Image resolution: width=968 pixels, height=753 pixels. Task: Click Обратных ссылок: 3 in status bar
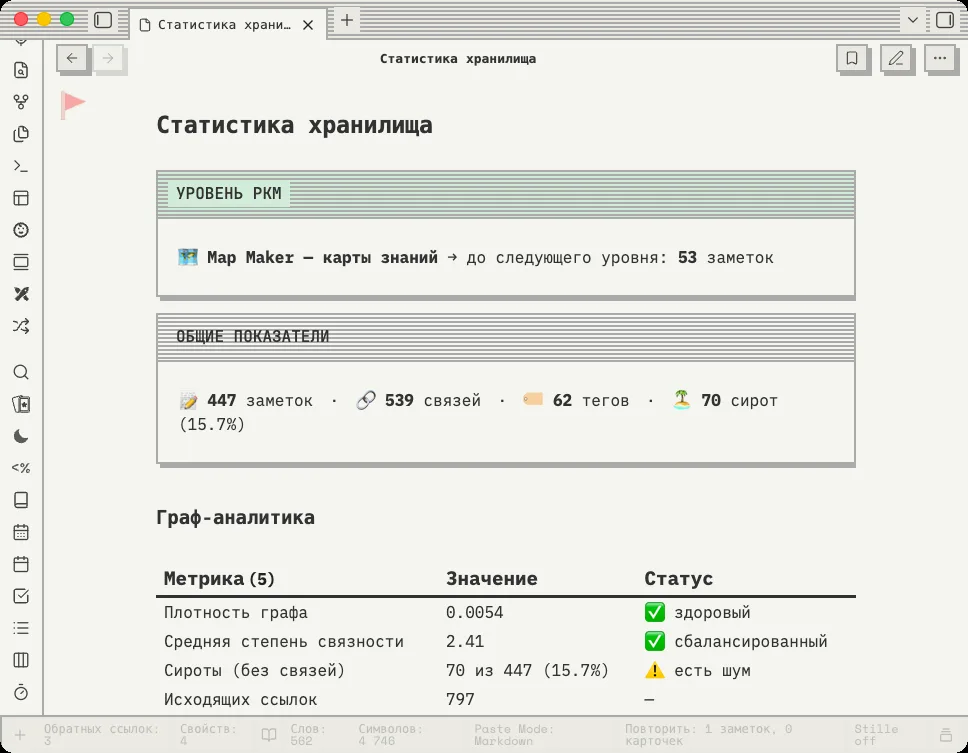pyautogui.click(x=102, y=734)
